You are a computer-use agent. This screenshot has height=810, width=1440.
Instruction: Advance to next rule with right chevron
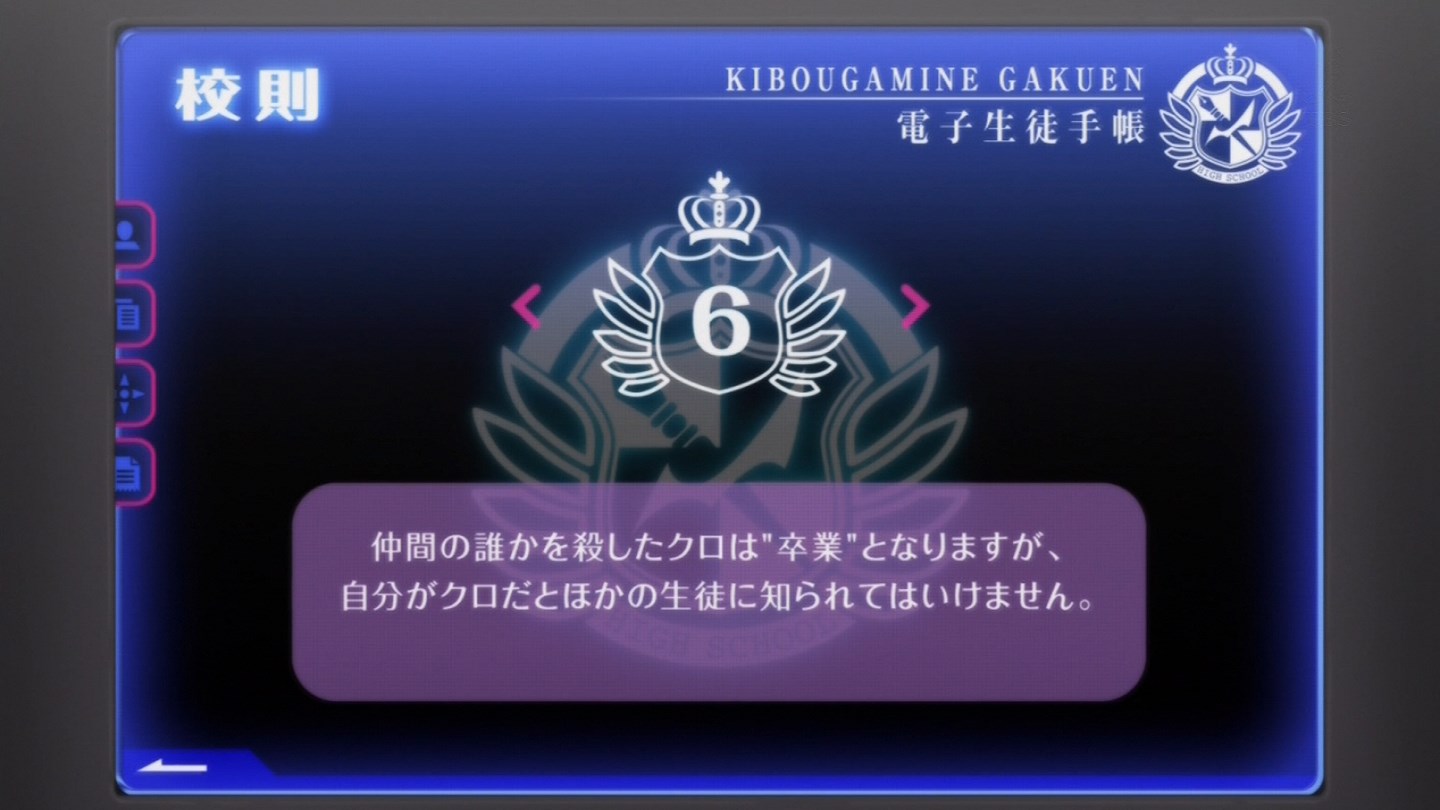click(x=913, y=306)
